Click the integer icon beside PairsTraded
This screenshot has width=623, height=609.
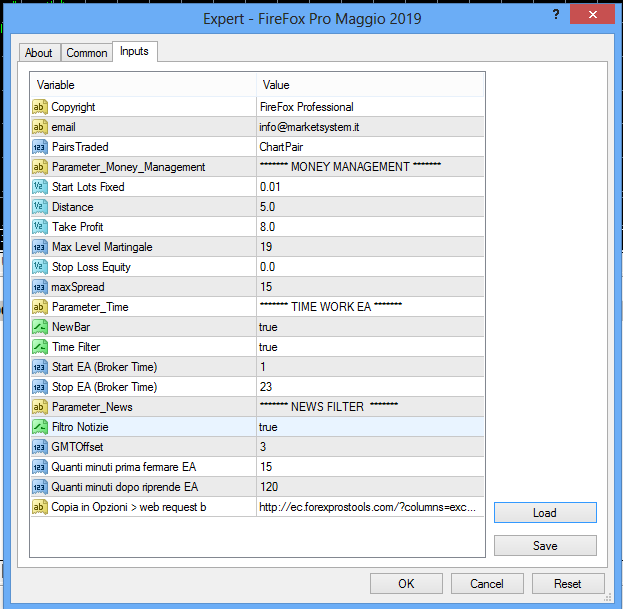tap(40, 147)
